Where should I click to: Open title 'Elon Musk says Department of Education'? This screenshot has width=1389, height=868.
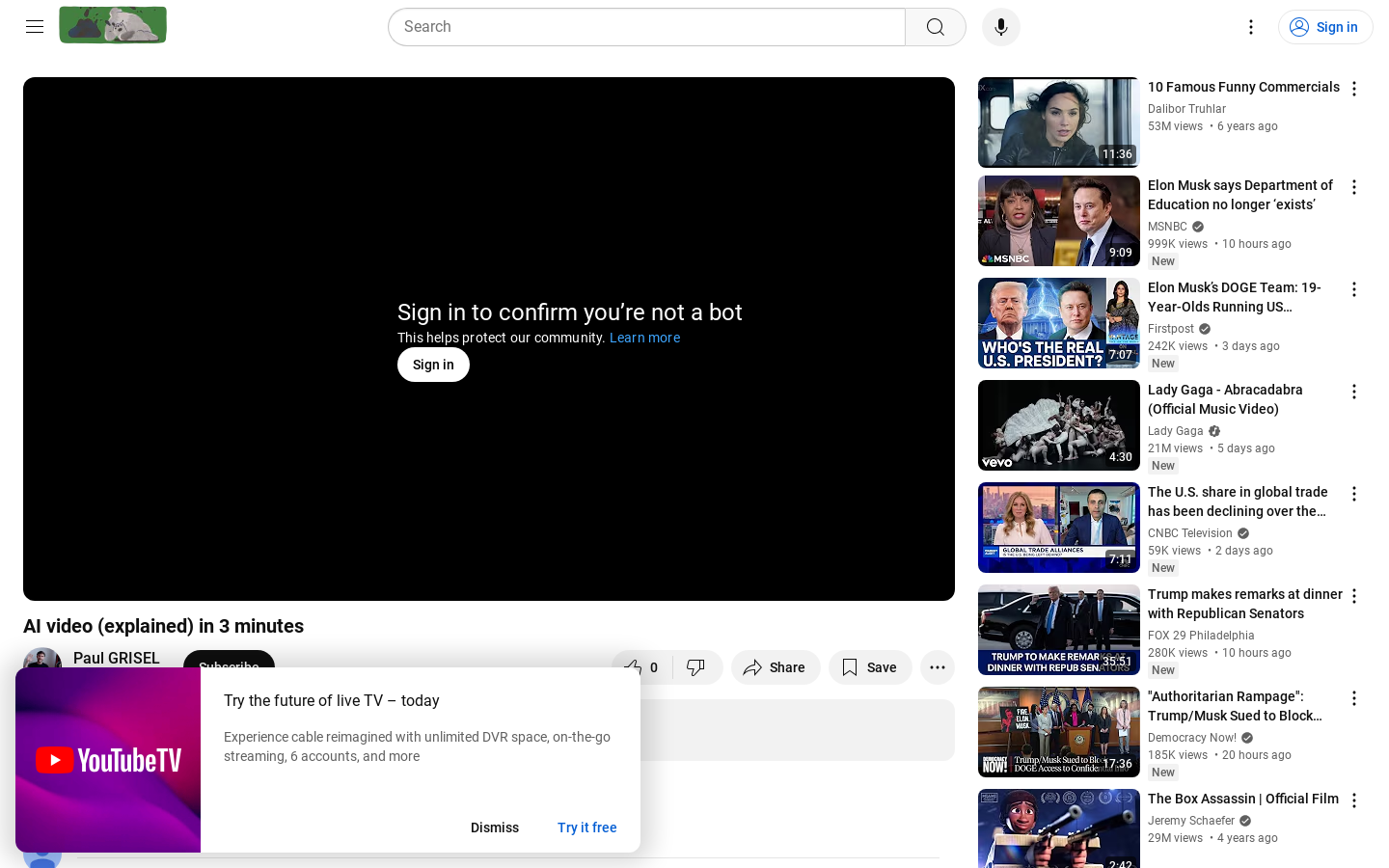click(x=1240, y=195)
